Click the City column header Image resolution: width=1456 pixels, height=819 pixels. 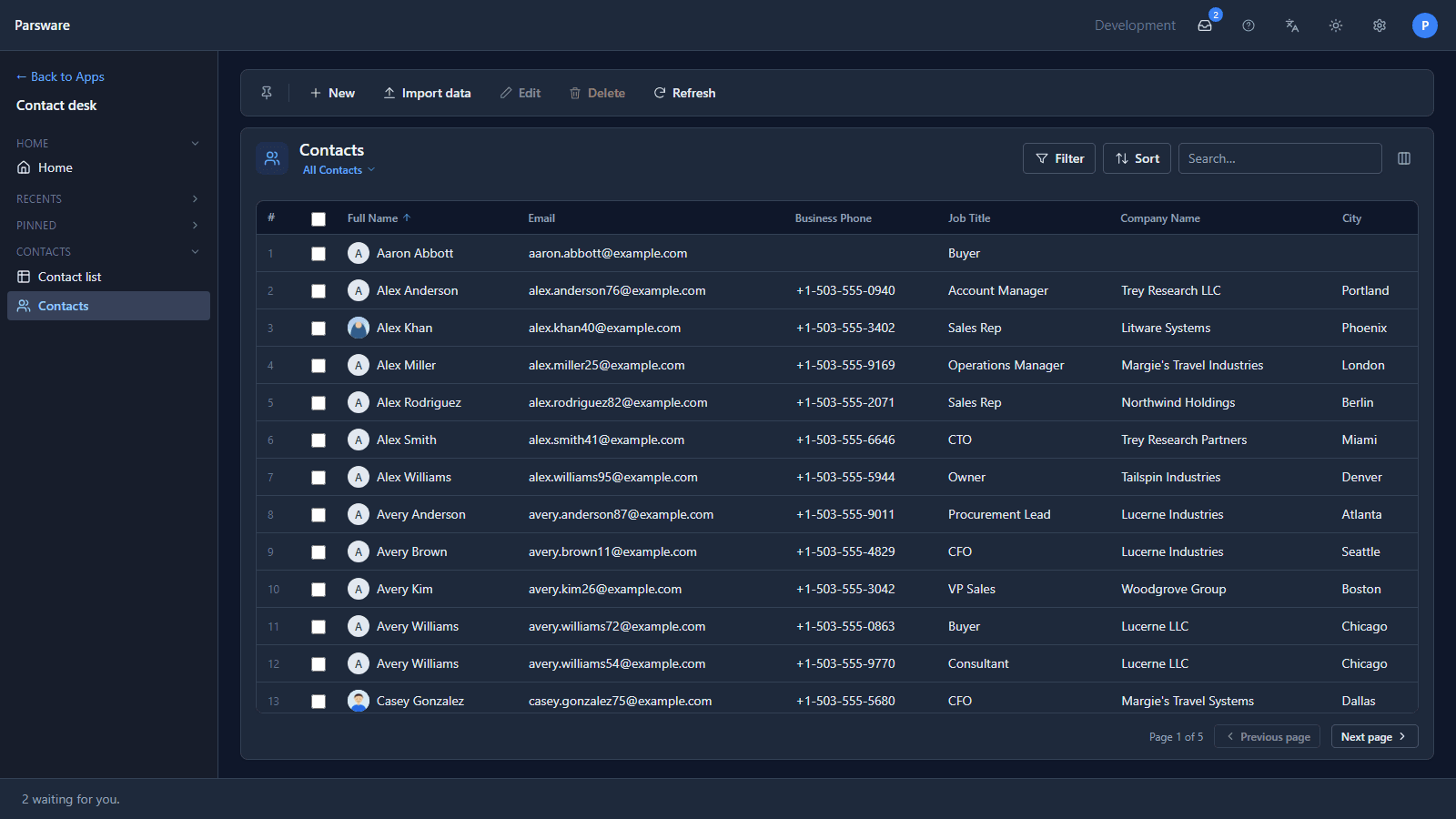(1351, 218)
